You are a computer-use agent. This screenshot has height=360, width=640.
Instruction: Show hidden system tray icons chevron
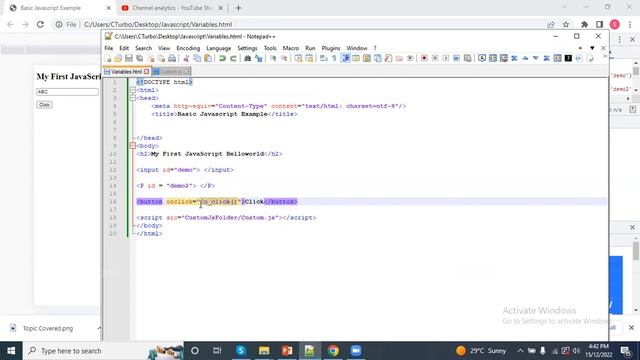point(520,351)
